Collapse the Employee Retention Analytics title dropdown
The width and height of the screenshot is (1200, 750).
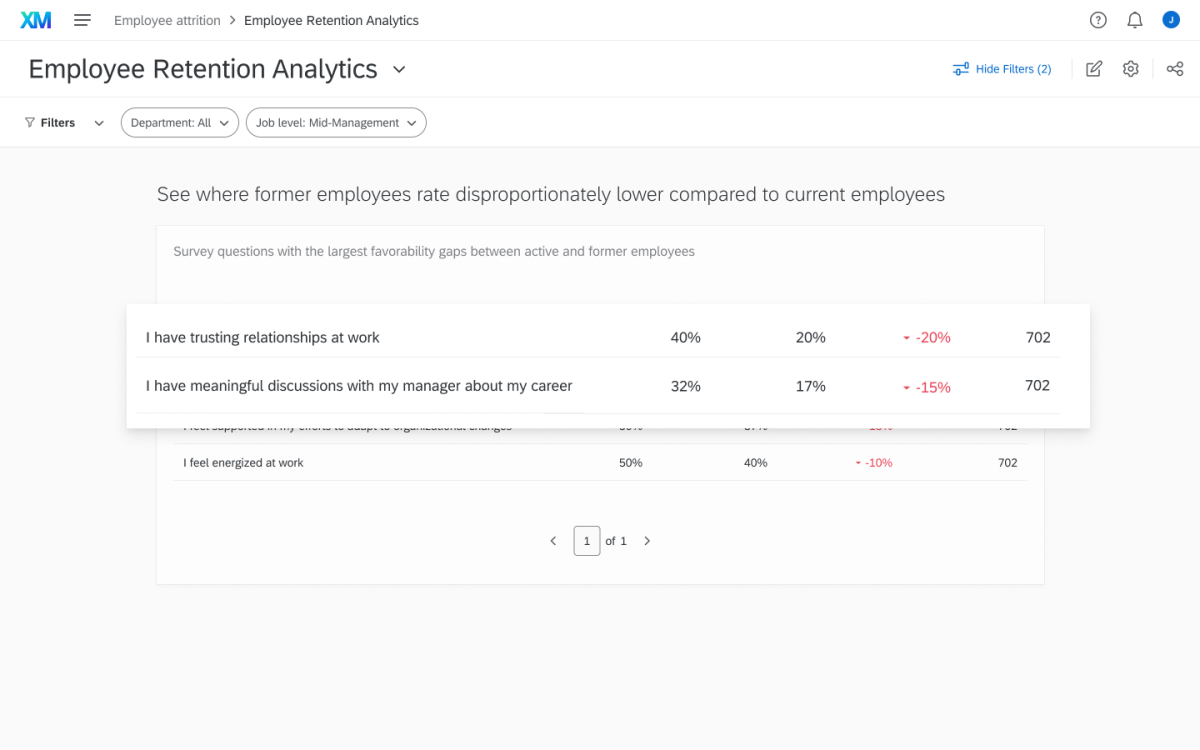(398, 69)
